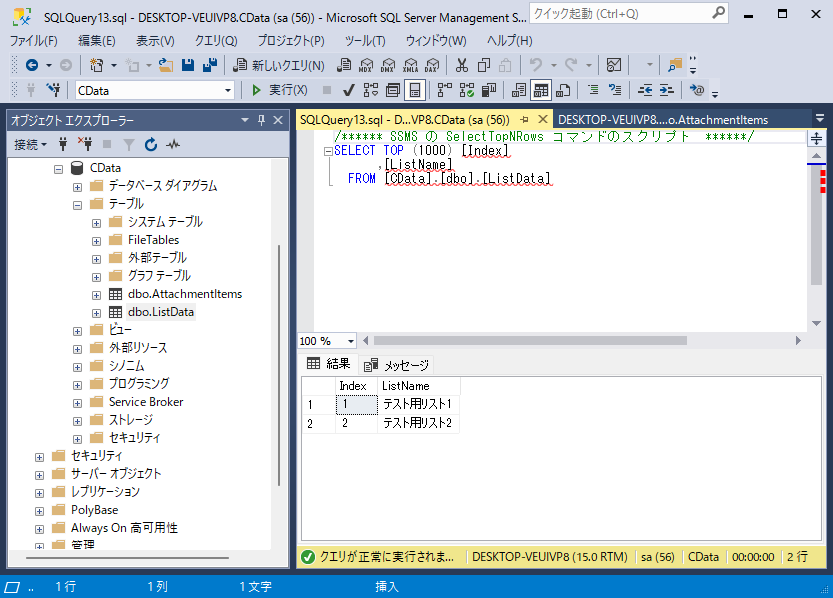Image resolution: width=833 pixels, height=598 pixels.
Task: Uncomment the selected lines
Action: (x=615, y=90)
